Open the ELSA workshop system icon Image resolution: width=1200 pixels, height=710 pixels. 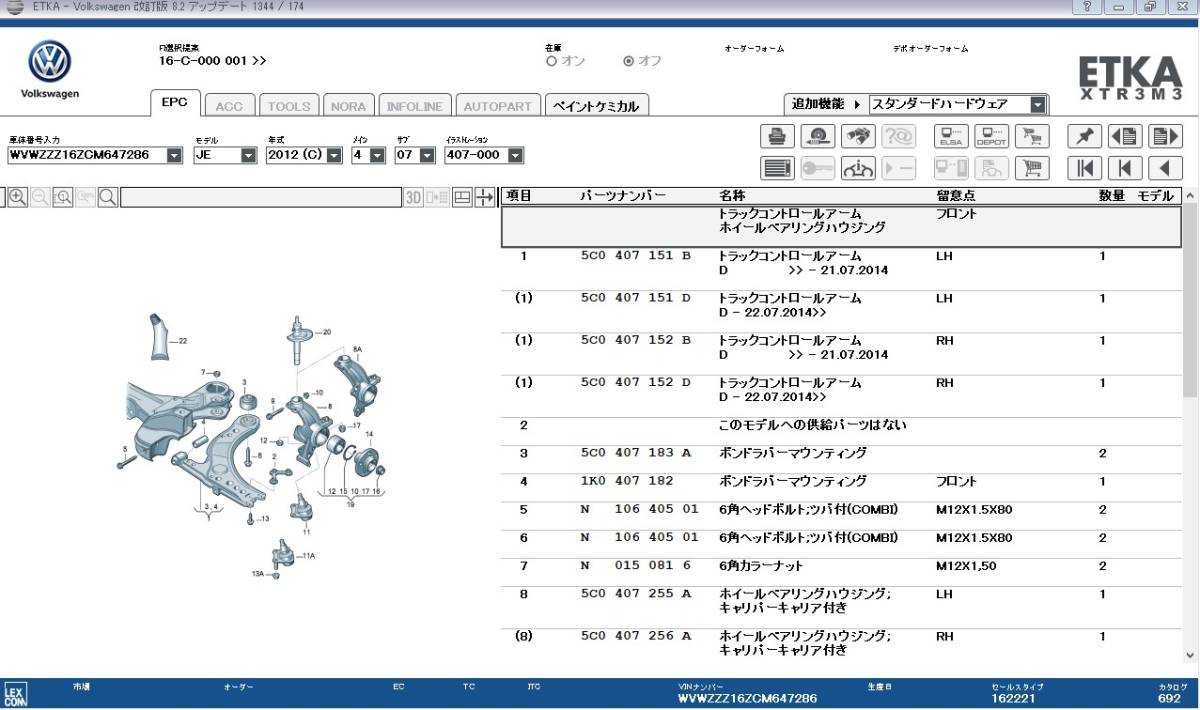[x=950, y=136]
